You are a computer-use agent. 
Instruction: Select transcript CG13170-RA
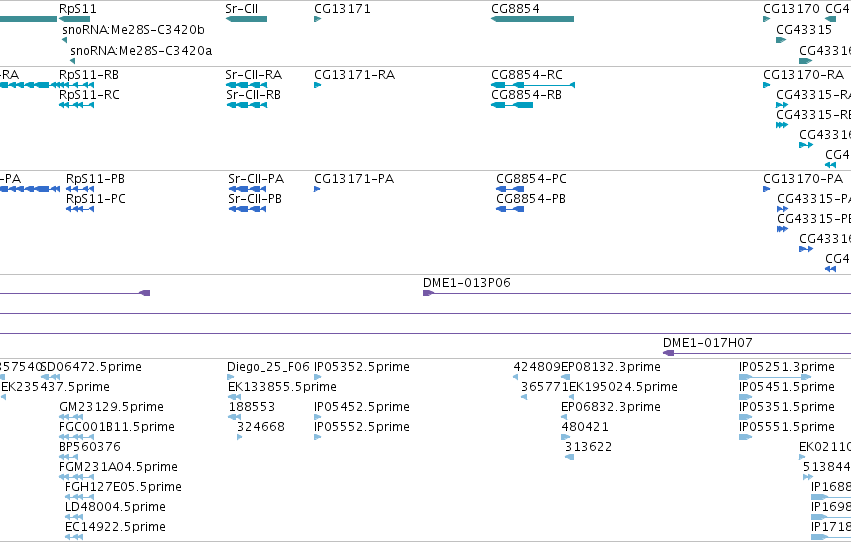click(803, 75)
